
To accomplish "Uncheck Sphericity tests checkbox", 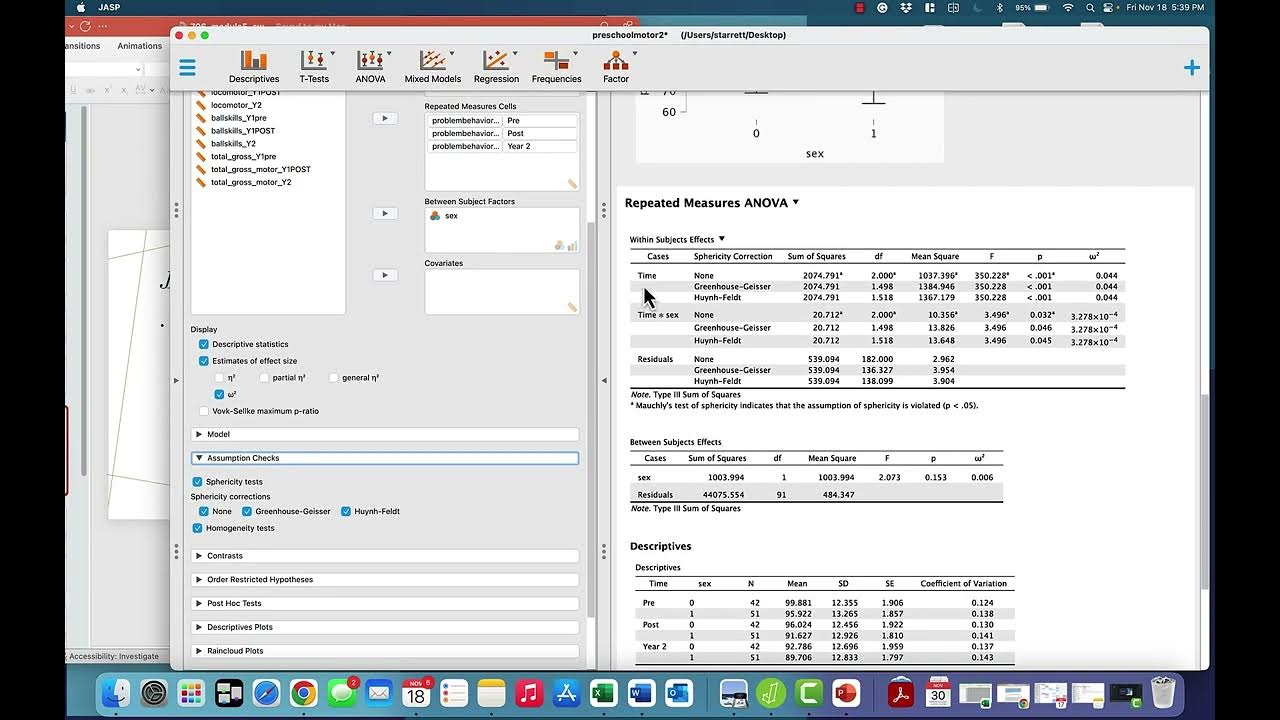I will pos(197,482).
